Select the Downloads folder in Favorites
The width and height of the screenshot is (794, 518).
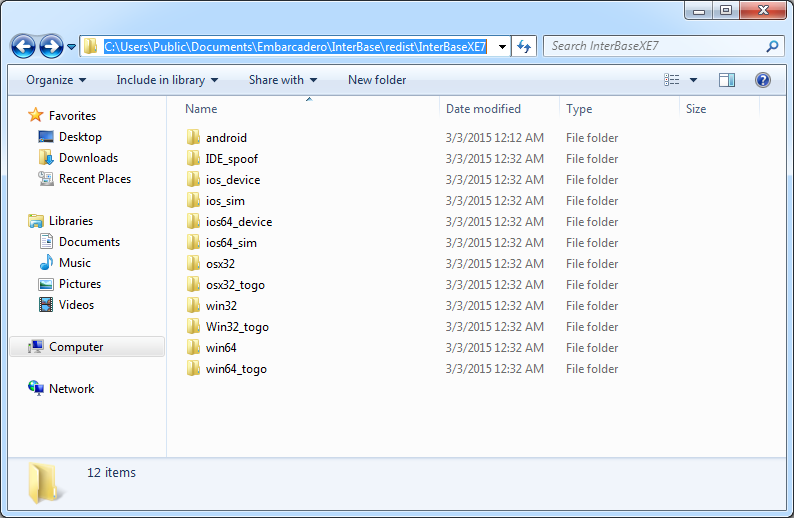(88, 158)
